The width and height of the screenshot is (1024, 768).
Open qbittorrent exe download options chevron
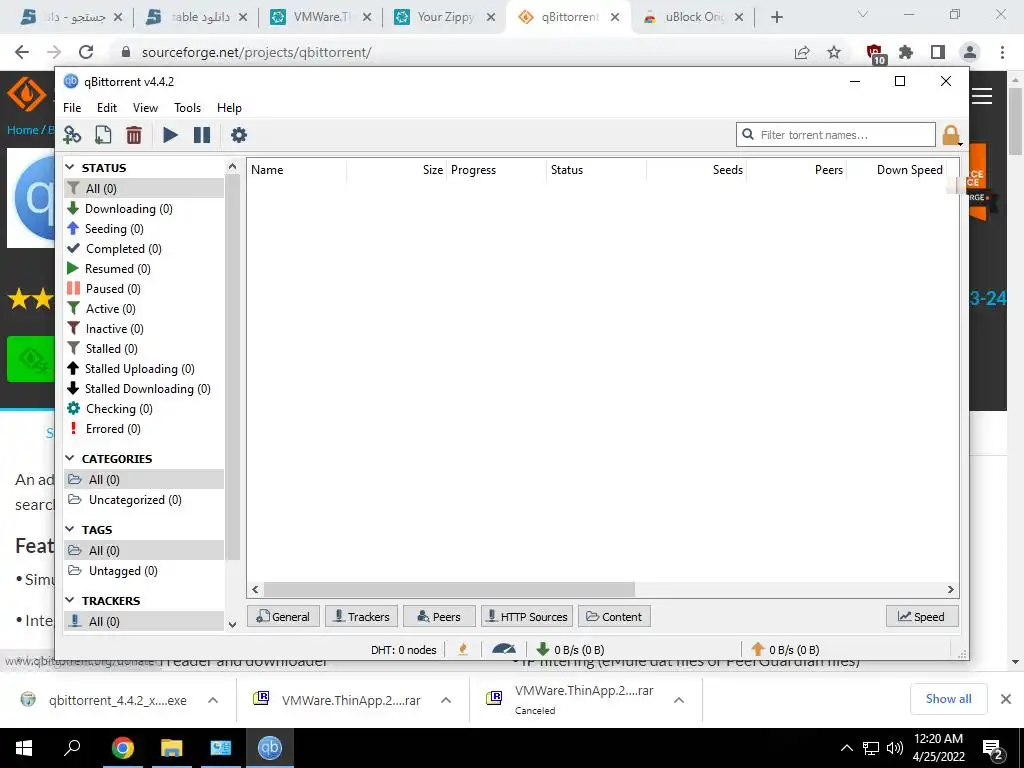pos(213,700)
